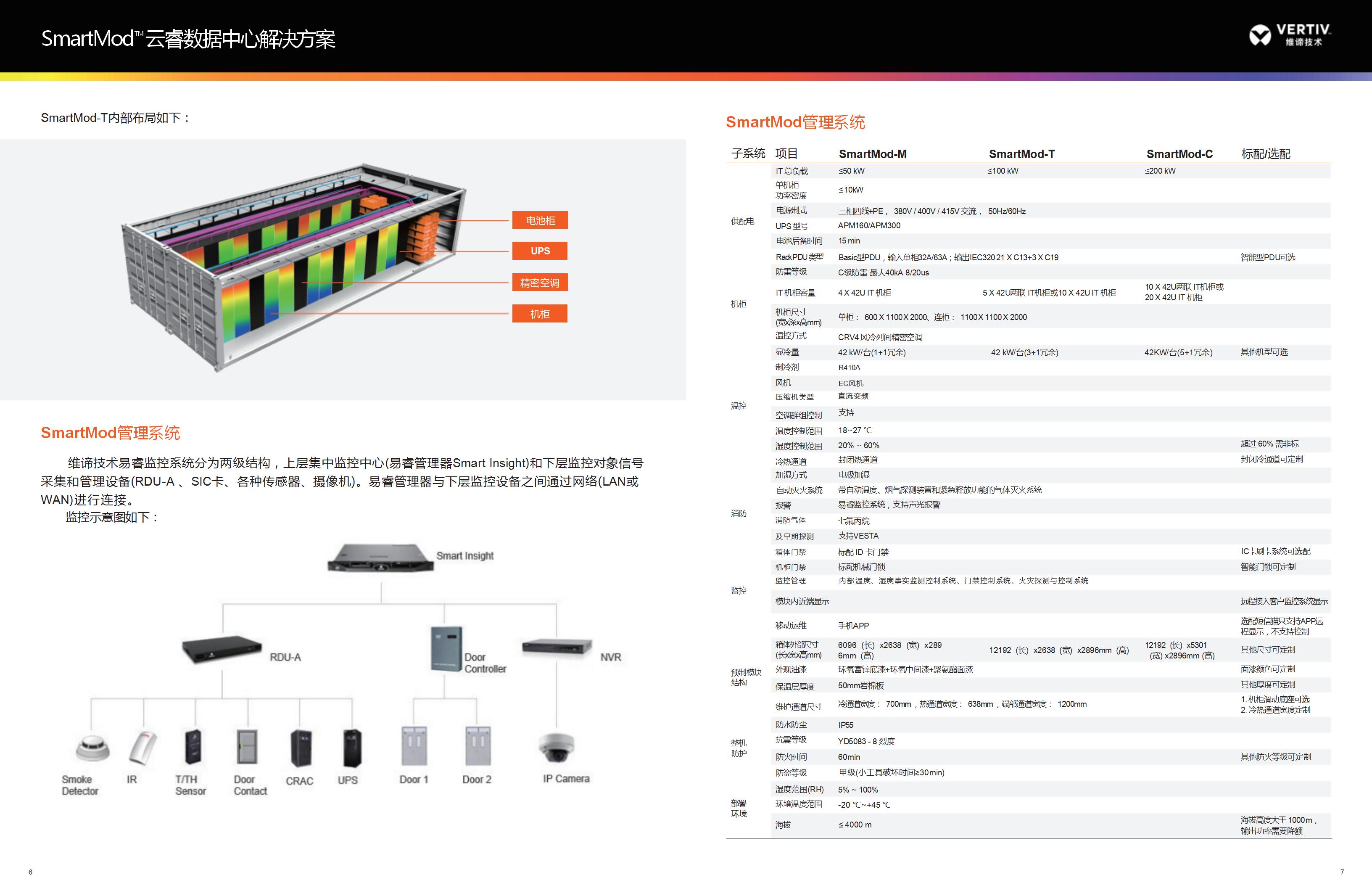
Task: Click the 七氟丙烷 fire gas value
Action: (853, 521)
